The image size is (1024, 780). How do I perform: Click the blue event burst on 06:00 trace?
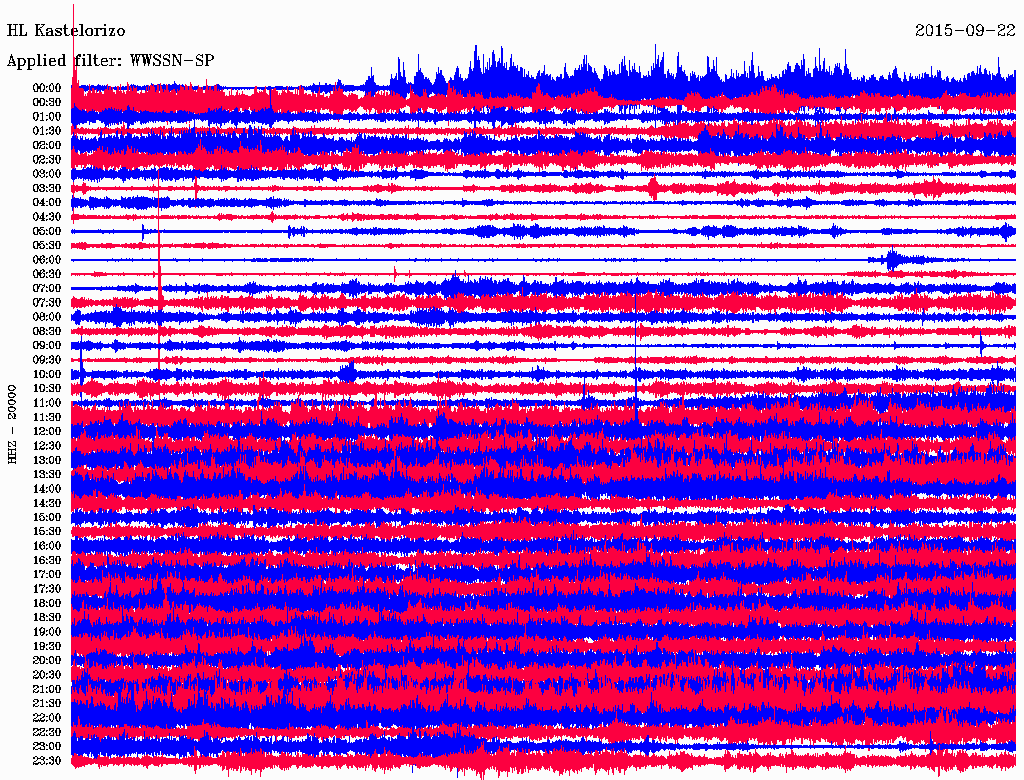[895, 259]
